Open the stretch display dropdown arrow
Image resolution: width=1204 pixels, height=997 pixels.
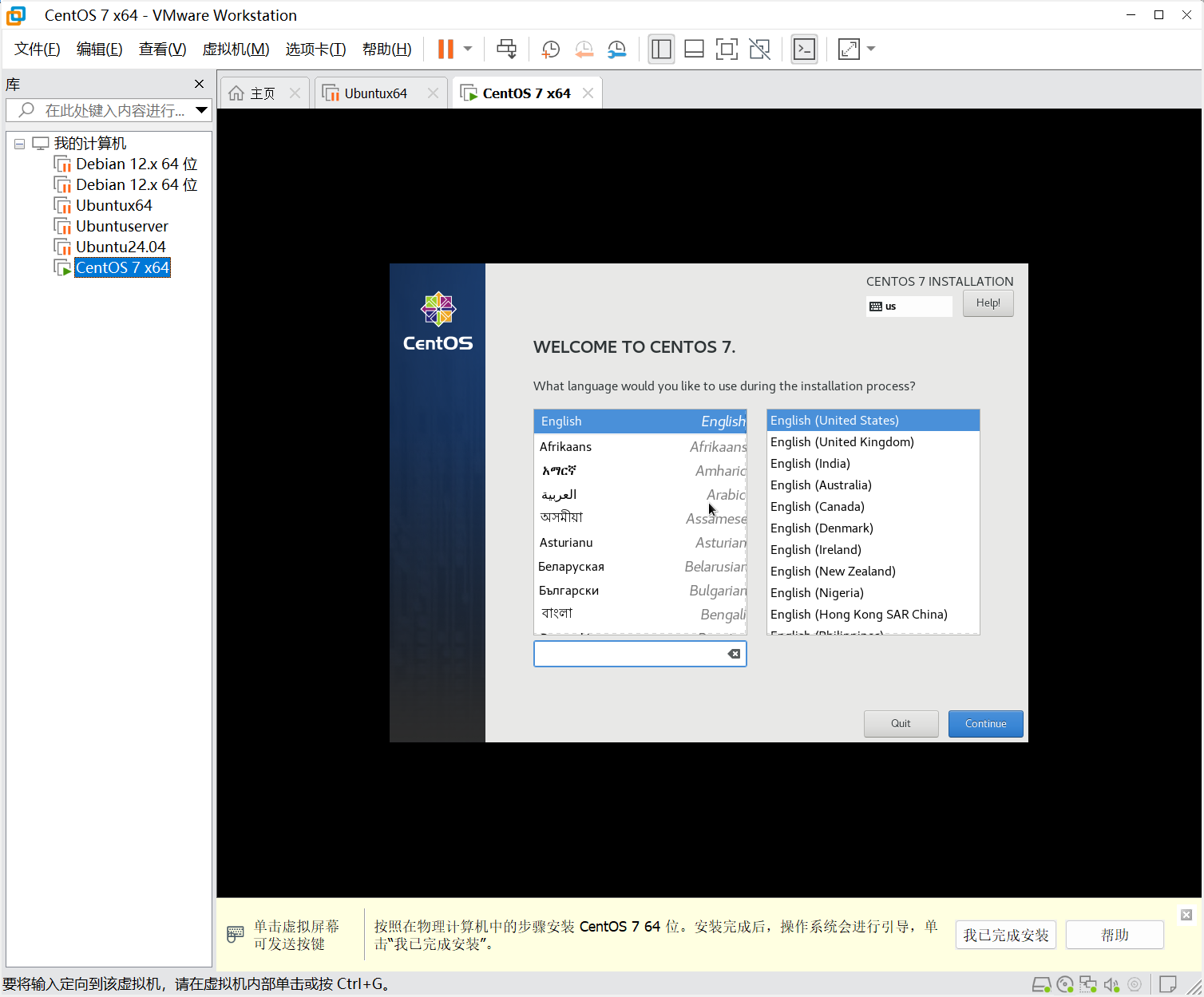pos(871,49)
